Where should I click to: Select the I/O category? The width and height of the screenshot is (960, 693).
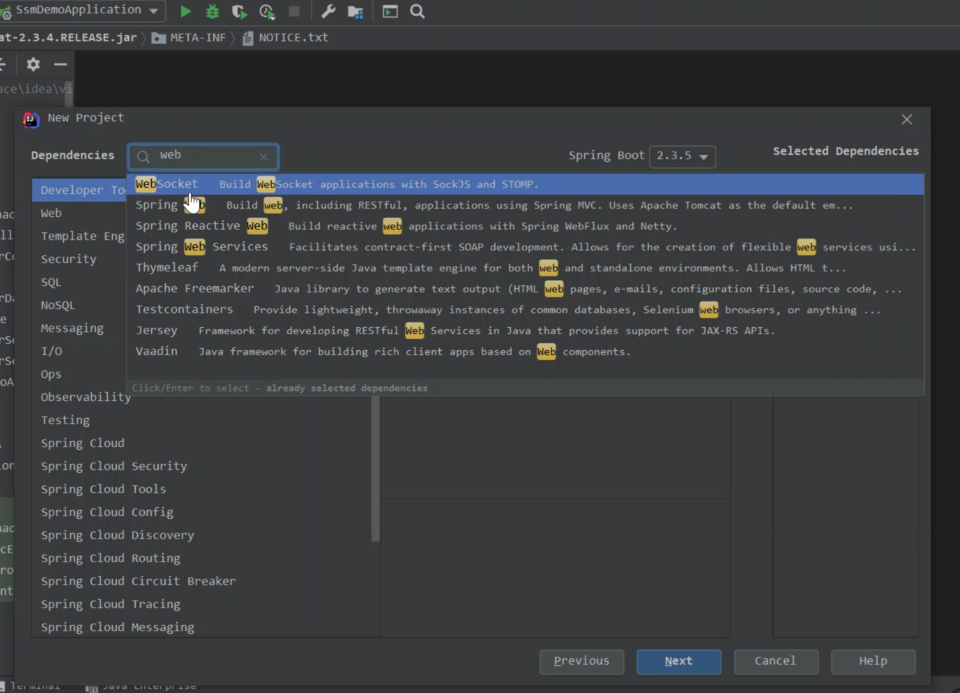click(80, 351)
